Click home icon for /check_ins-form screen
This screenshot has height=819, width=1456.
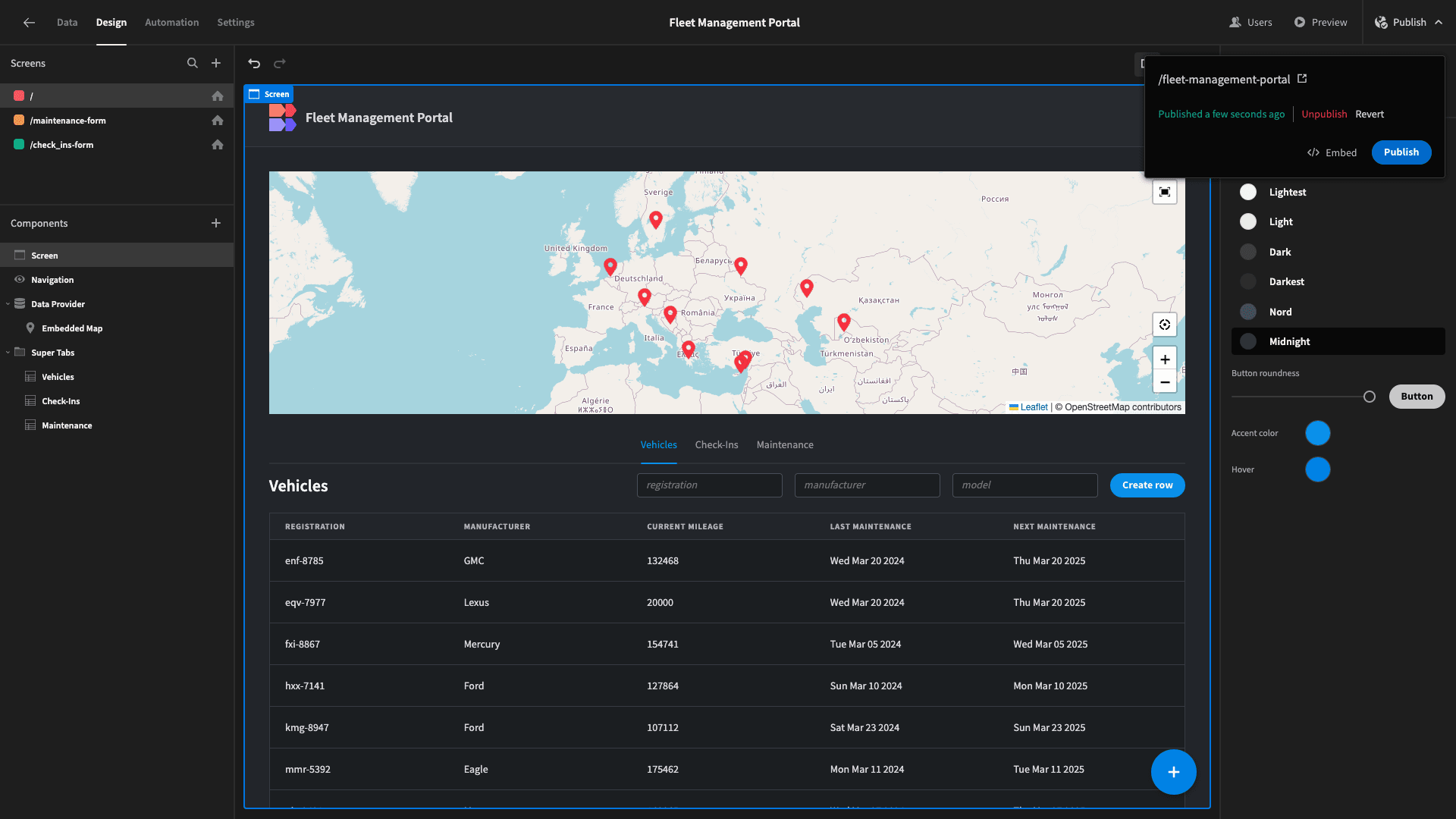point(218,145)
